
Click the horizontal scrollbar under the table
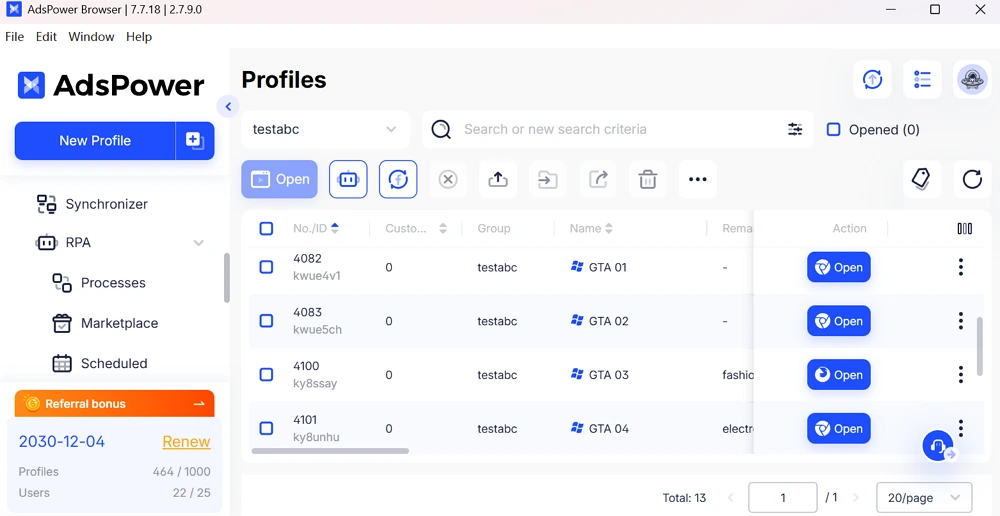click(x=330, y=451)
